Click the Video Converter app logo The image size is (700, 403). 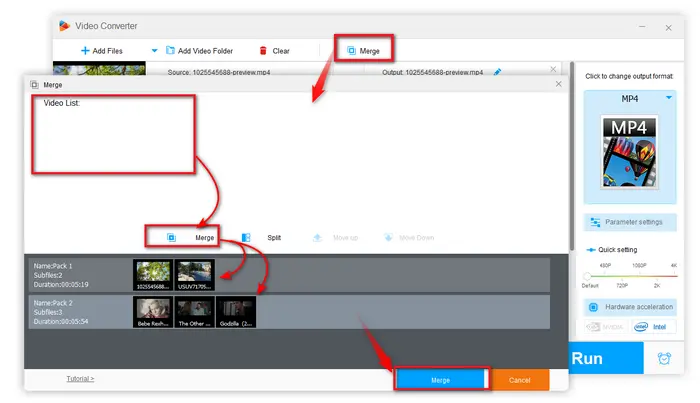tap(64, 26)
